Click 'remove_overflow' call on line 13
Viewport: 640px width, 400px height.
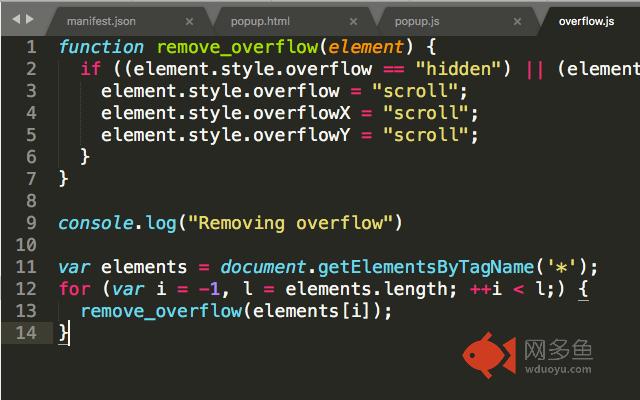tap(161, 311)
